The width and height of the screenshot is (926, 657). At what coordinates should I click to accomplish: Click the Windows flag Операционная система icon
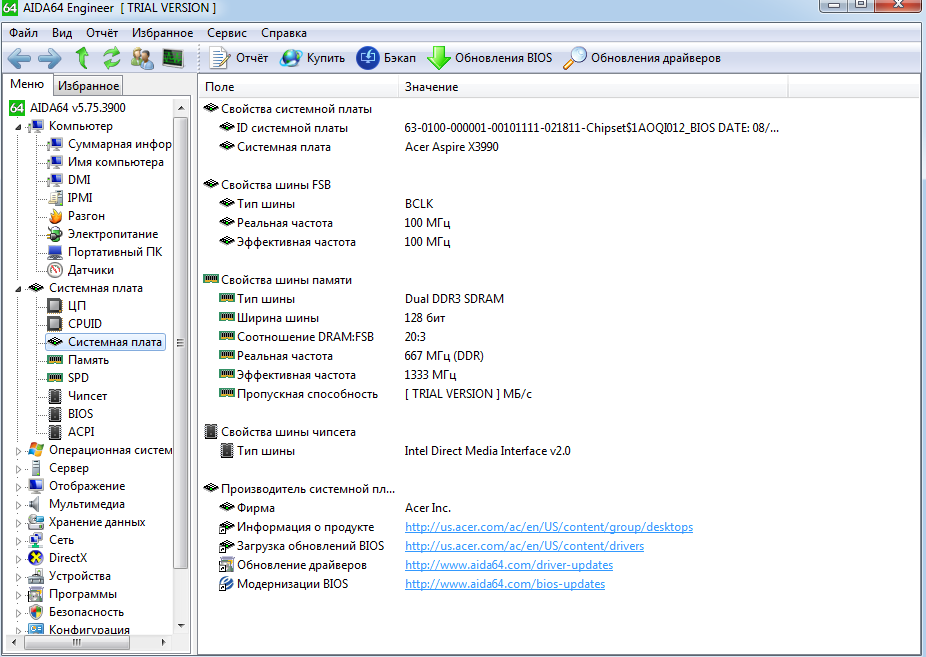[x=36, y=450]
